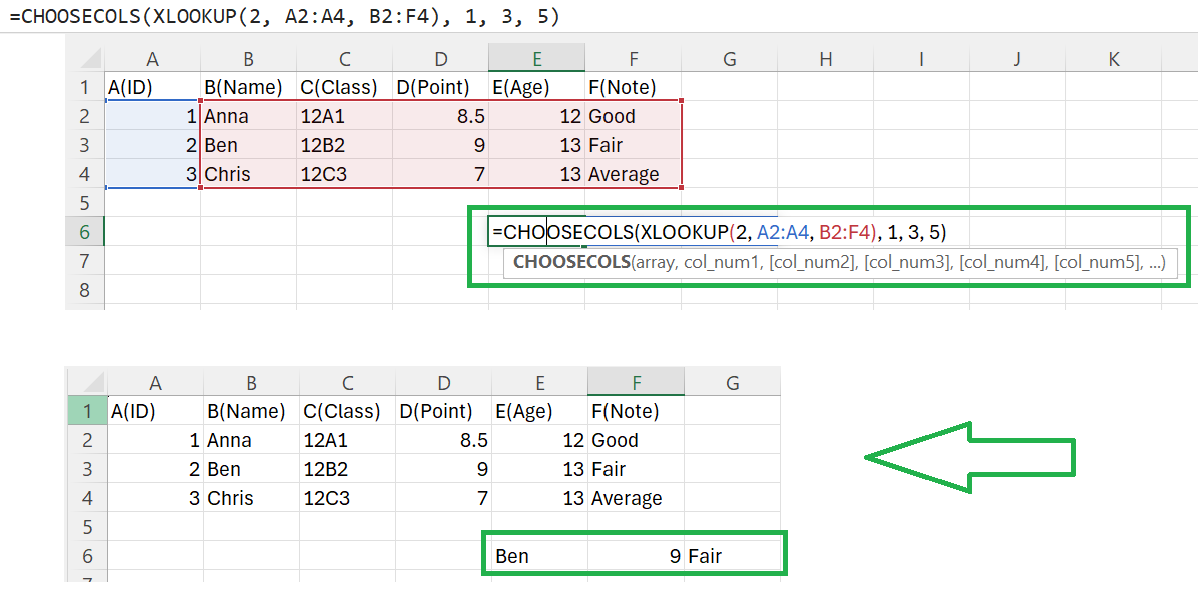Click 'Average' inside the red-highlighted range
This screenshot has height=597, width=1198.
623,175
